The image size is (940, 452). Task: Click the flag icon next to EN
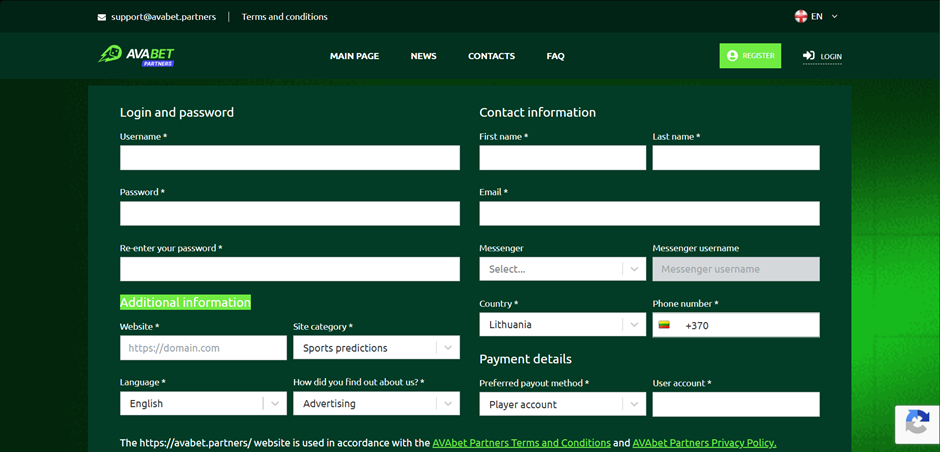(x=800, y=17)
